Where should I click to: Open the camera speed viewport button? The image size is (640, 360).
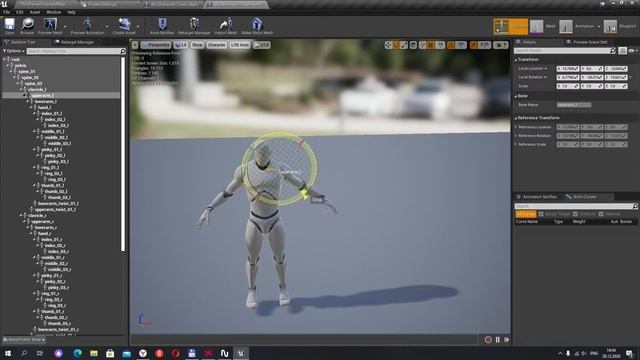point(501,45)
